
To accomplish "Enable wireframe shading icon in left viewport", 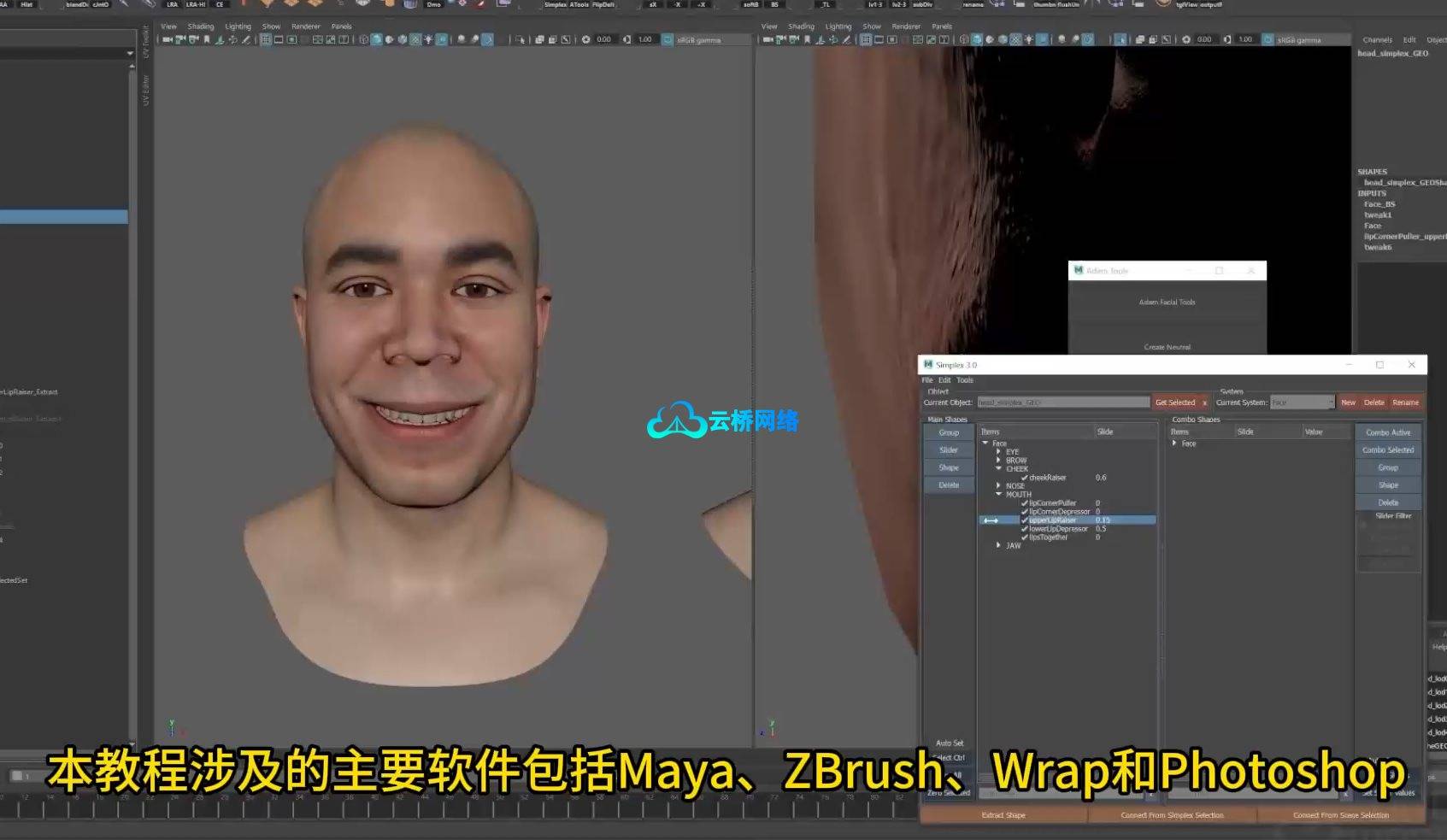I will tap(364, 39).
